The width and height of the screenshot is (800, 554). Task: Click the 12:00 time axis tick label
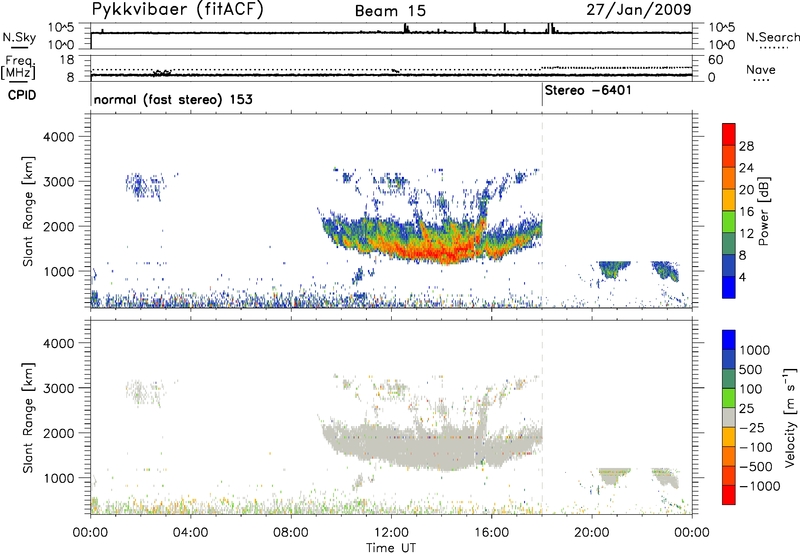[x=391, y=533]
